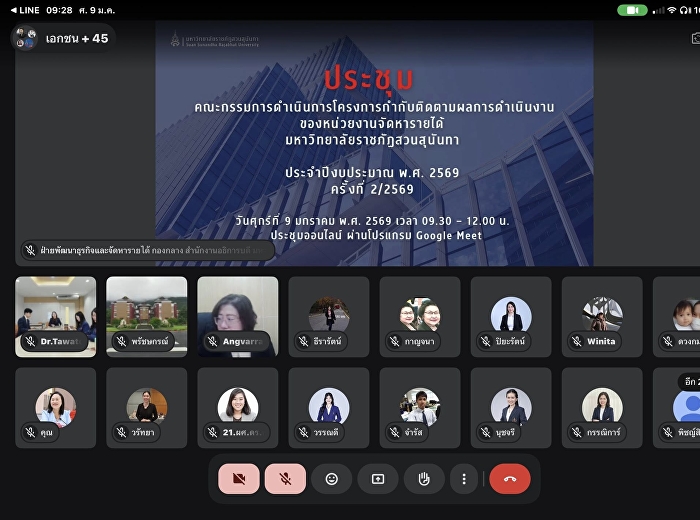Select the Dr.Tawat participant tile
This screenshot has height=520, width=700.
55,316
